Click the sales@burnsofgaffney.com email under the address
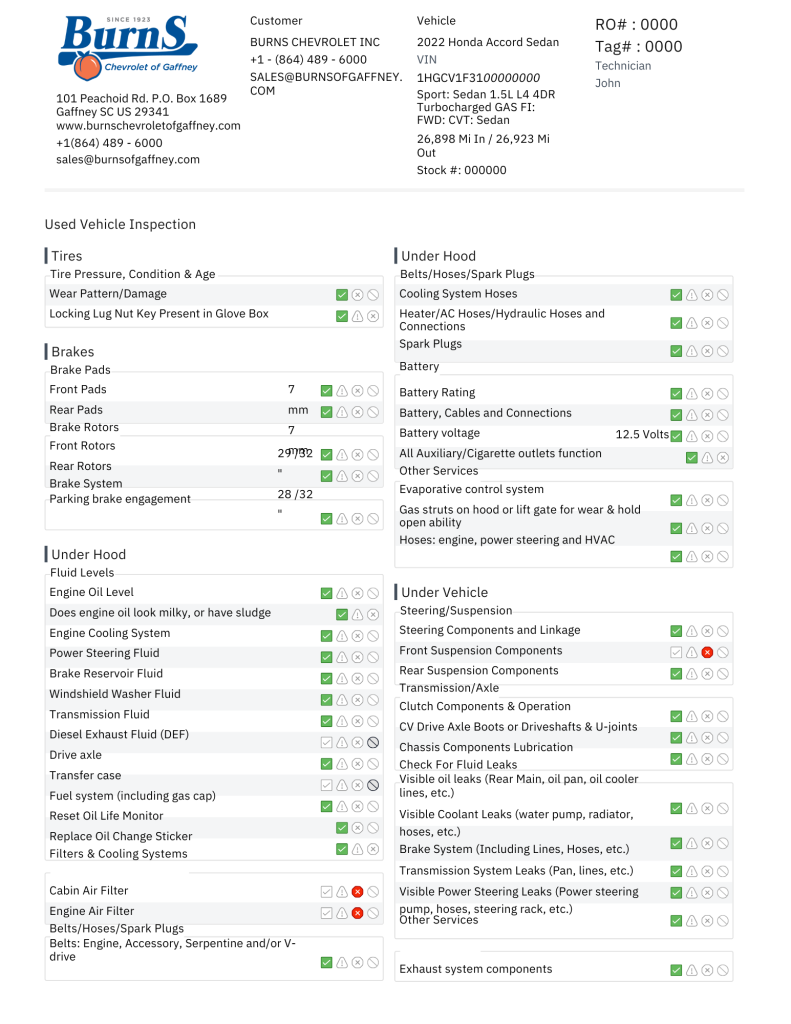Screen dimensions: 791x1024 coord(128,159)
